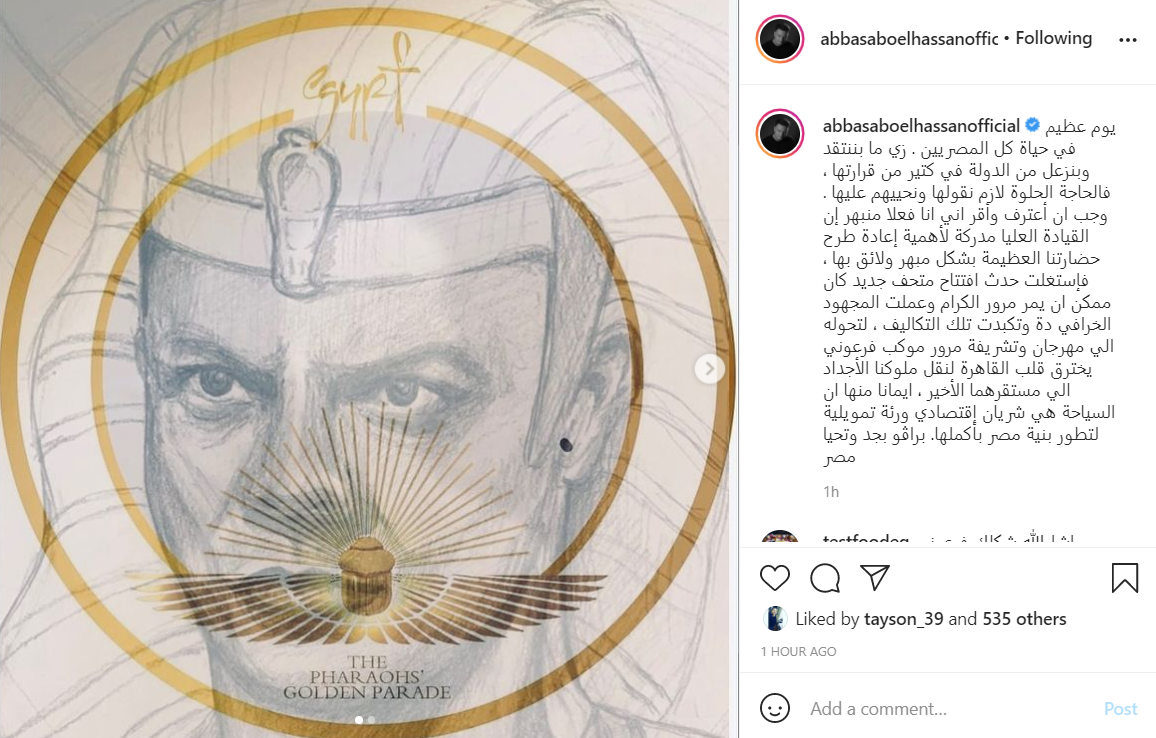Save post with bookmark icon
1156x738 pixels.
tap(1125, 578)
